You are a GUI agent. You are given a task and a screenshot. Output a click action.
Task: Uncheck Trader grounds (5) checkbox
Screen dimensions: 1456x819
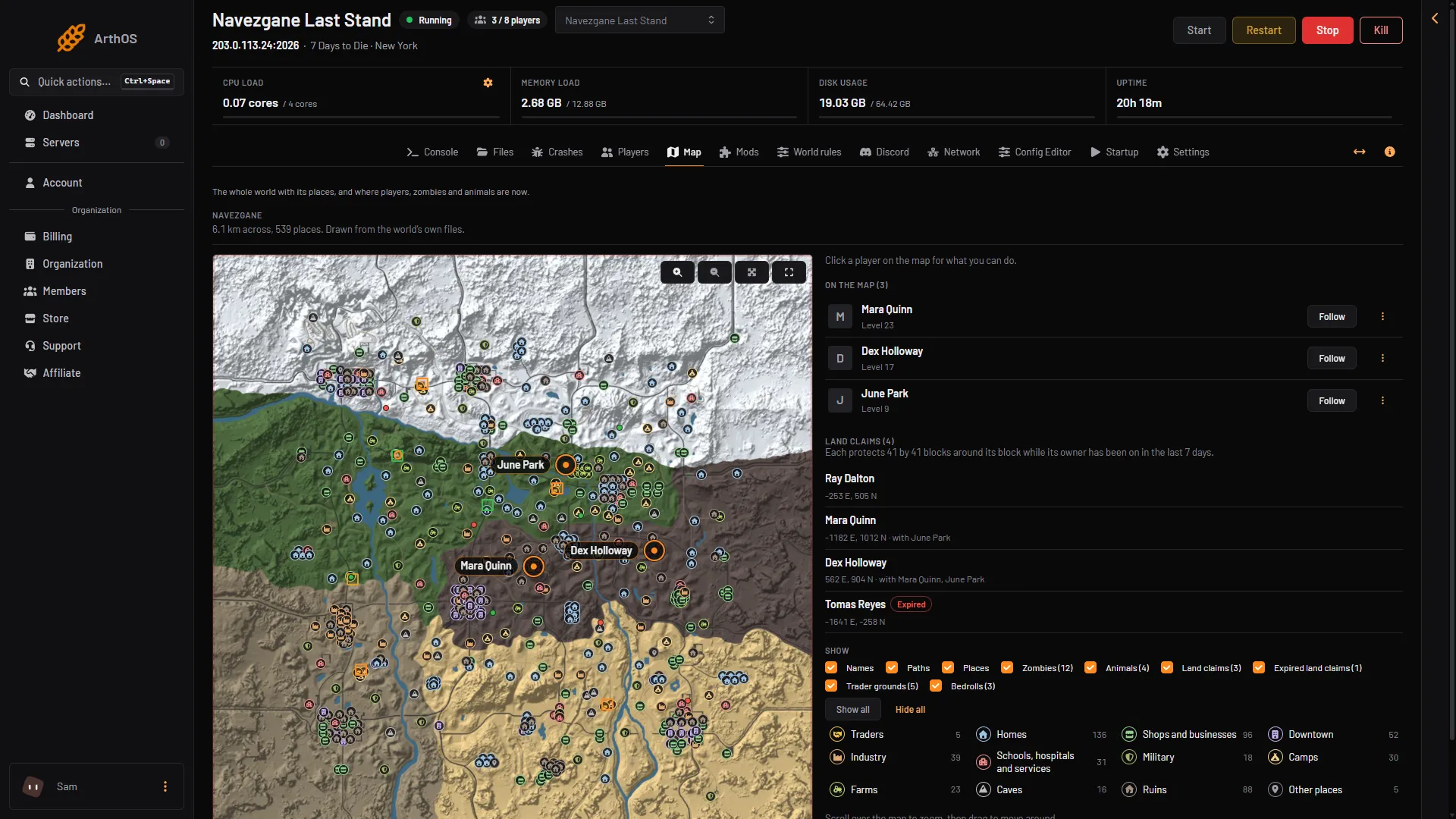click(x=831, y=686)
